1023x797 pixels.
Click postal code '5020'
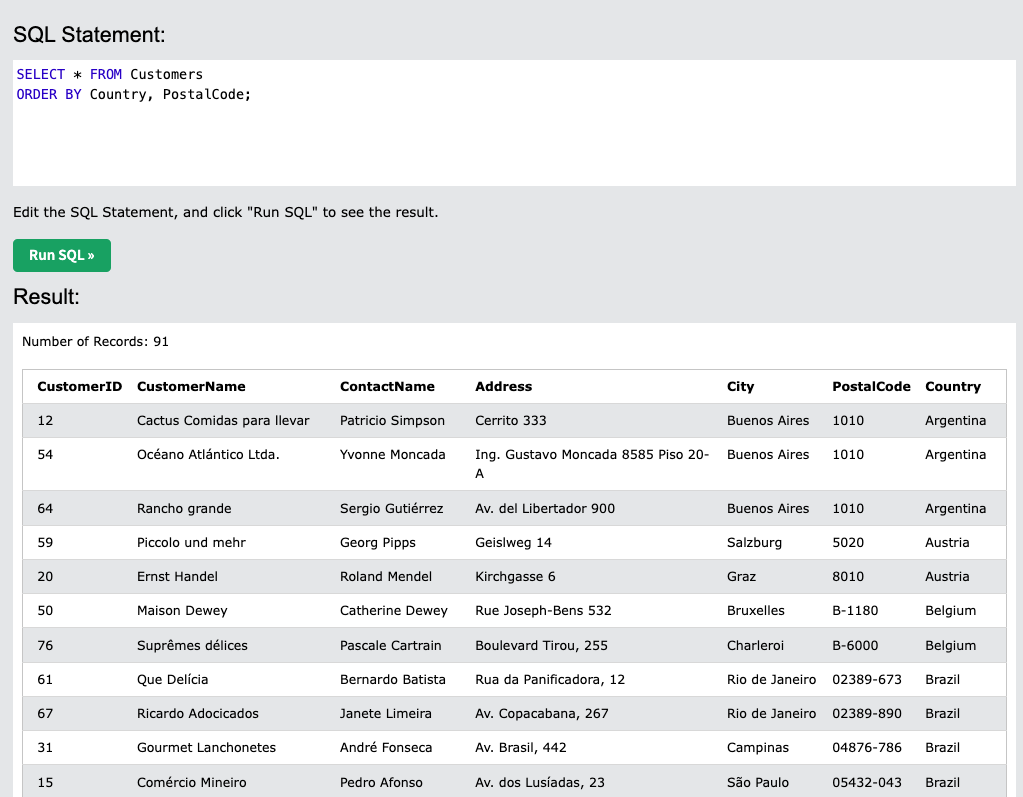847,543
